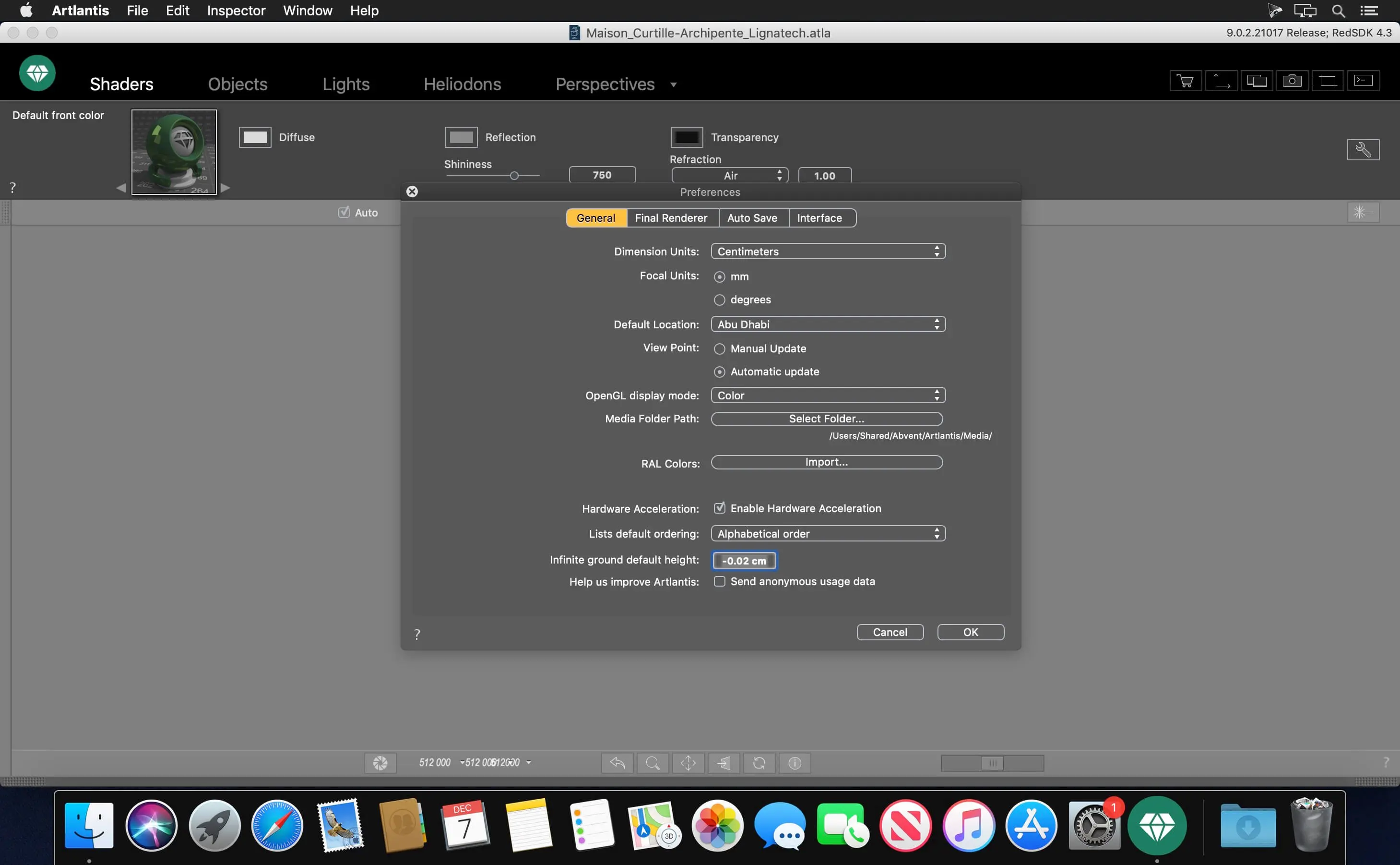Screen dimensions: 1400x865
Task: Change Default Location from Abu Dhabi
Action: pyautogui.click(x=827, y=324)
